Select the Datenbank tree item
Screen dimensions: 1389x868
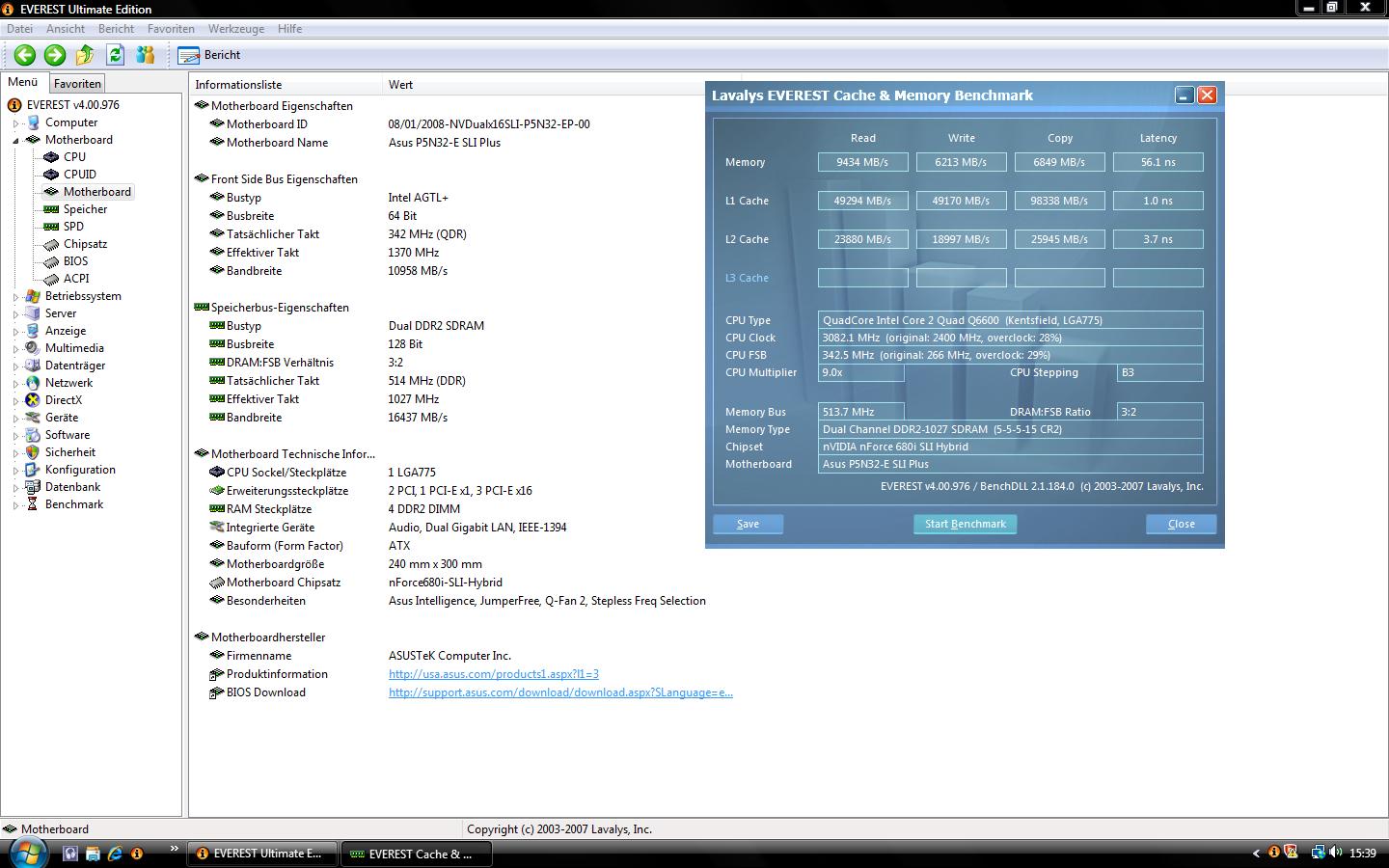(x=72, y=487)
